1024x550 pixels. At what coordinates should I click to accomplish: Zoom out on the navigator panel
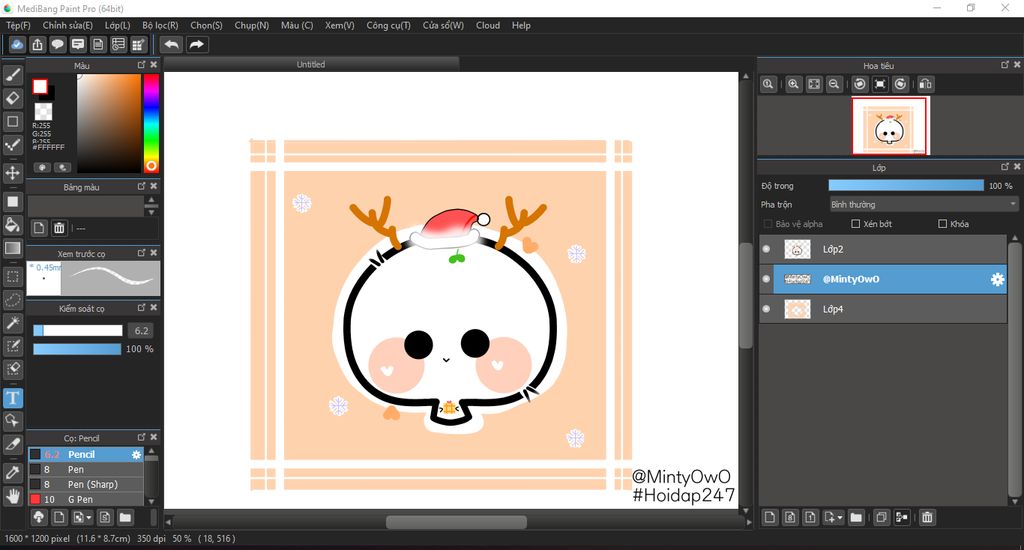click(834, 84)
